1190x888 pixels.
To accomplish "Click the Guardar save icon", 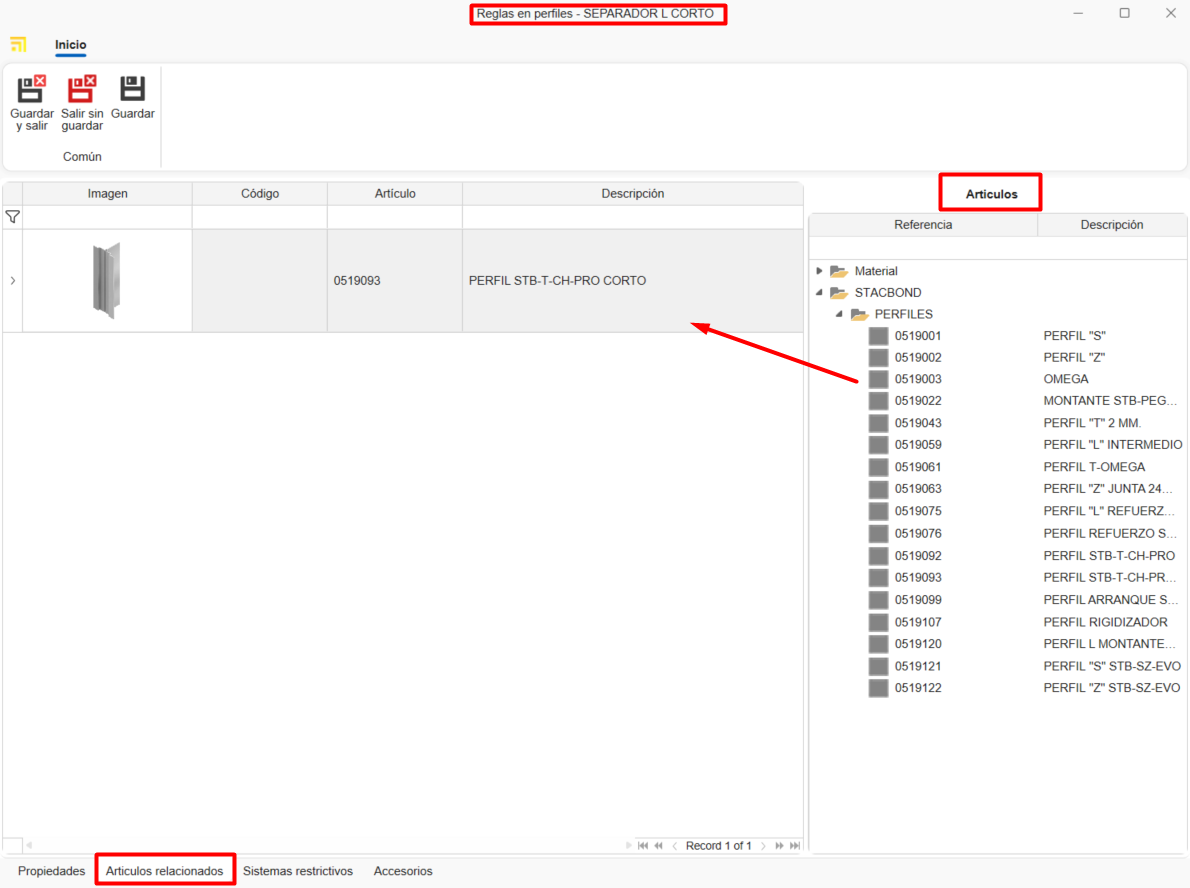I will [x=132, y=89].
